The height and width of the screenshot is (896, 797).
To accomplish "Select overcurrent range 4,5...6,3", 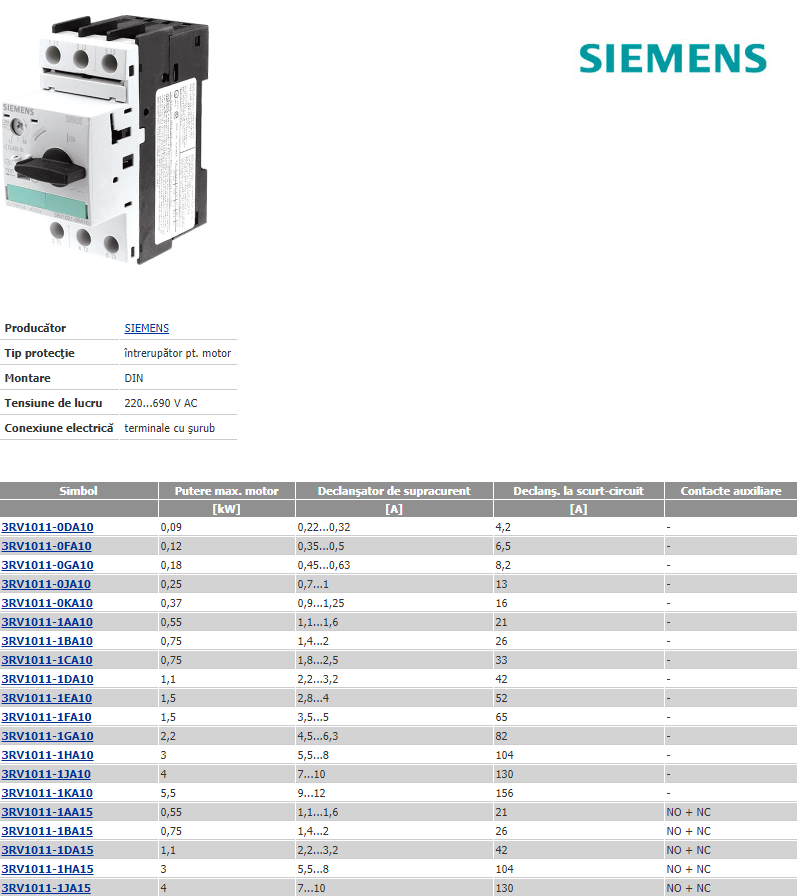I will pyautogui.click(x=318, y=736).
